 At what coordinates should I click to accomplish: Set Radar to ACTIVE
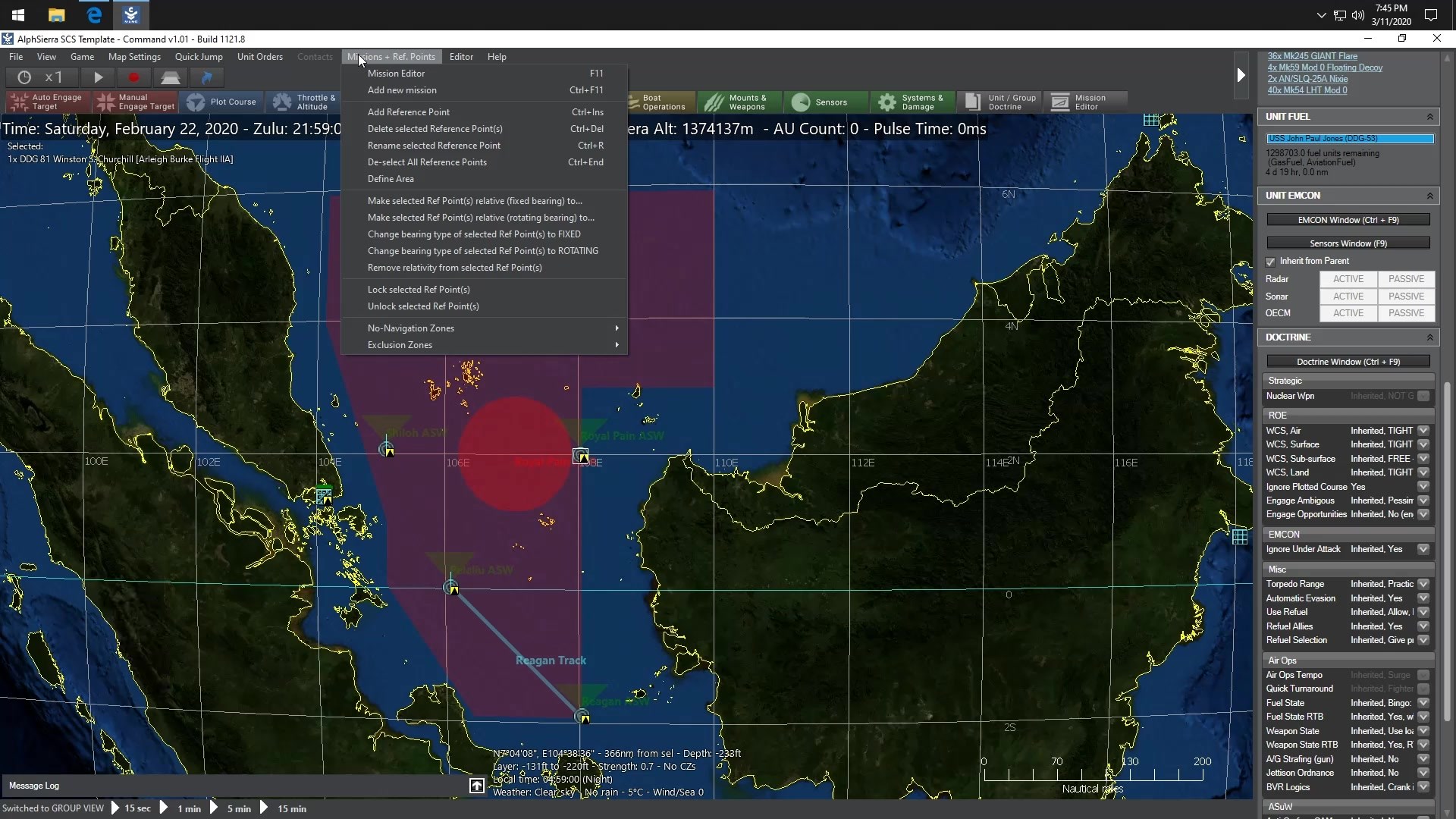coord(1348,279)
